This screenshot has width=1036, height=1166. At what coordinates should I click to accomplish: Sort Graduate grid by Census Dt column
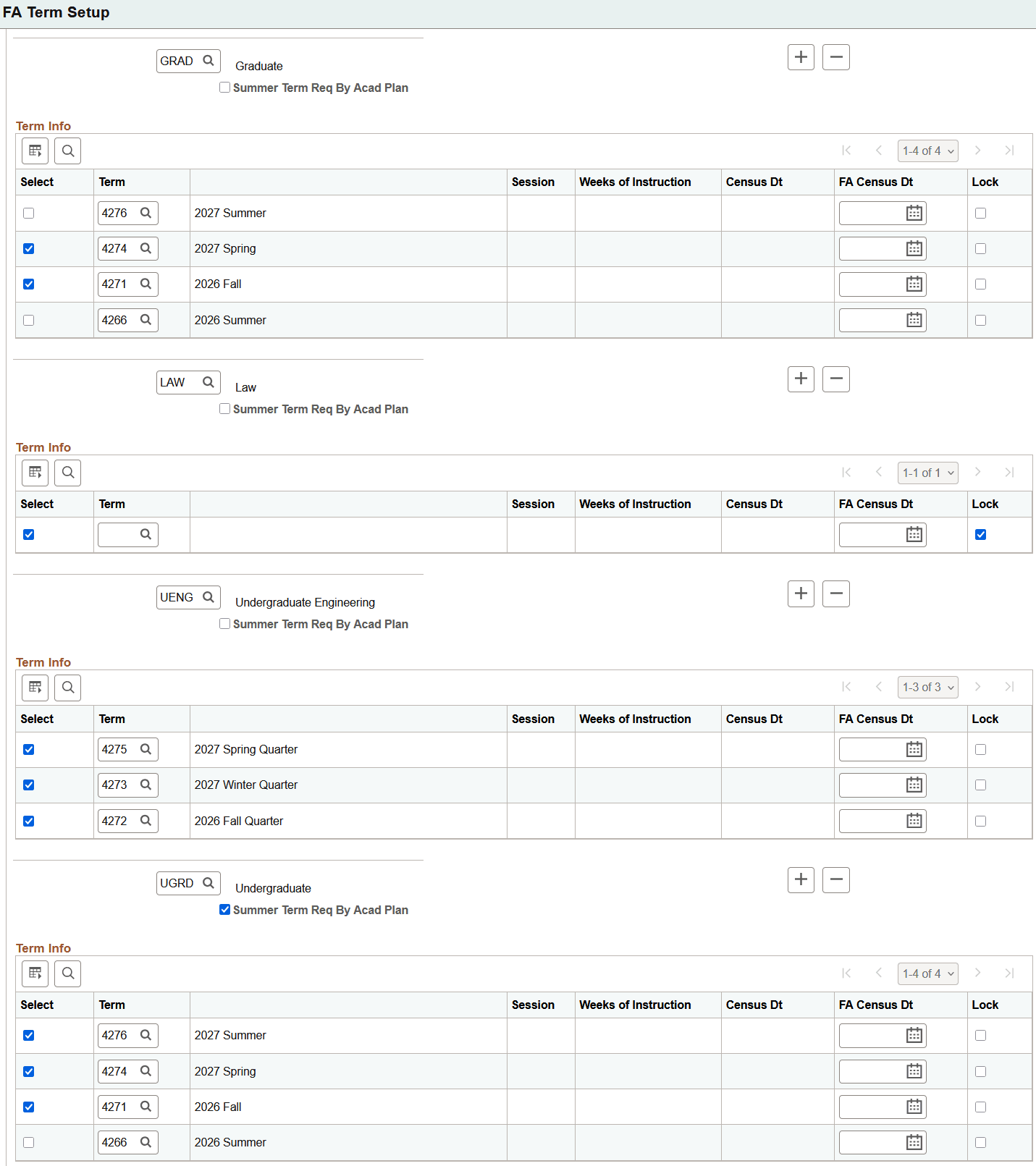tap(754, 182)
